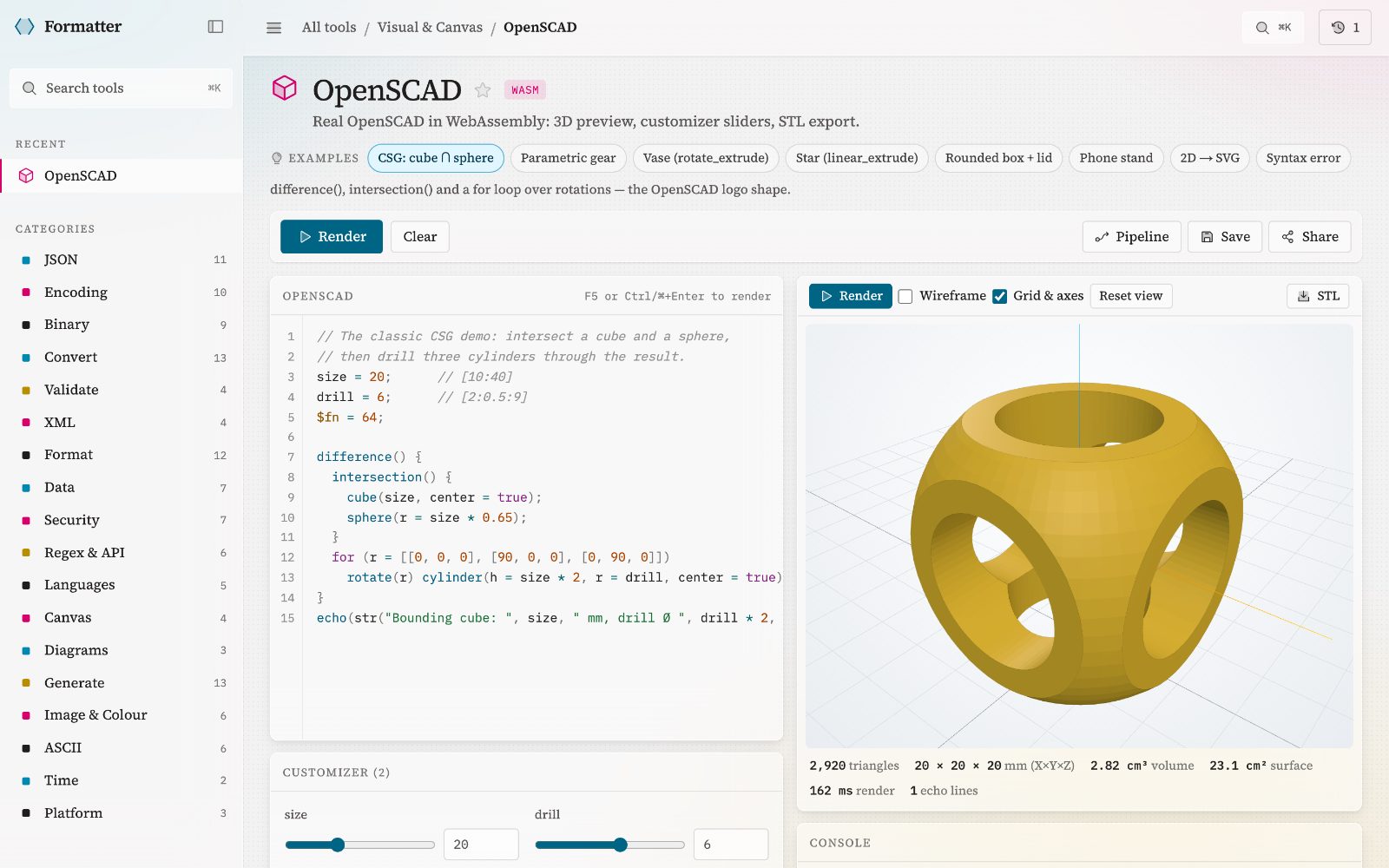Collapse the sidebar panel icon
This screenshot has width=1389, height=868.
click(215, 27)
